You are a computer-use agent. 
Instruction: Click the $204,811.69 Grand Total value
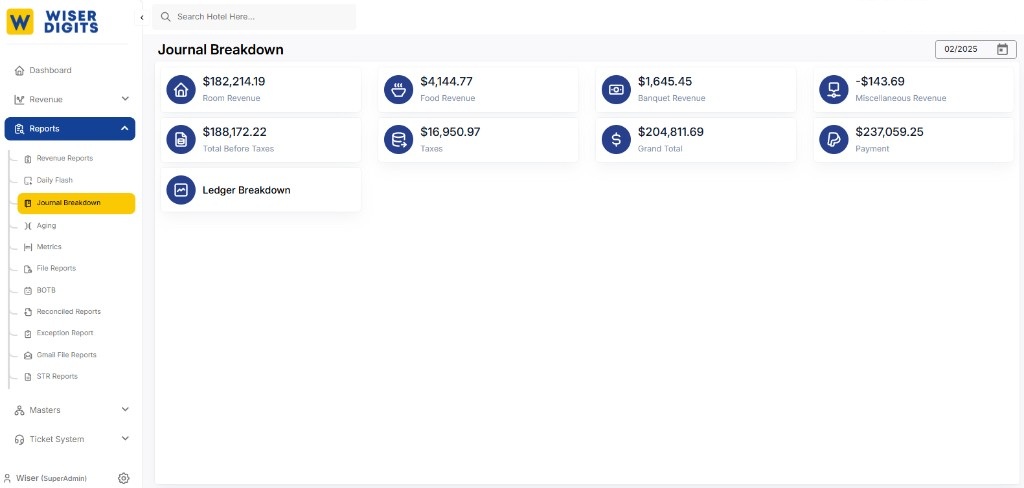coord(671,132)
